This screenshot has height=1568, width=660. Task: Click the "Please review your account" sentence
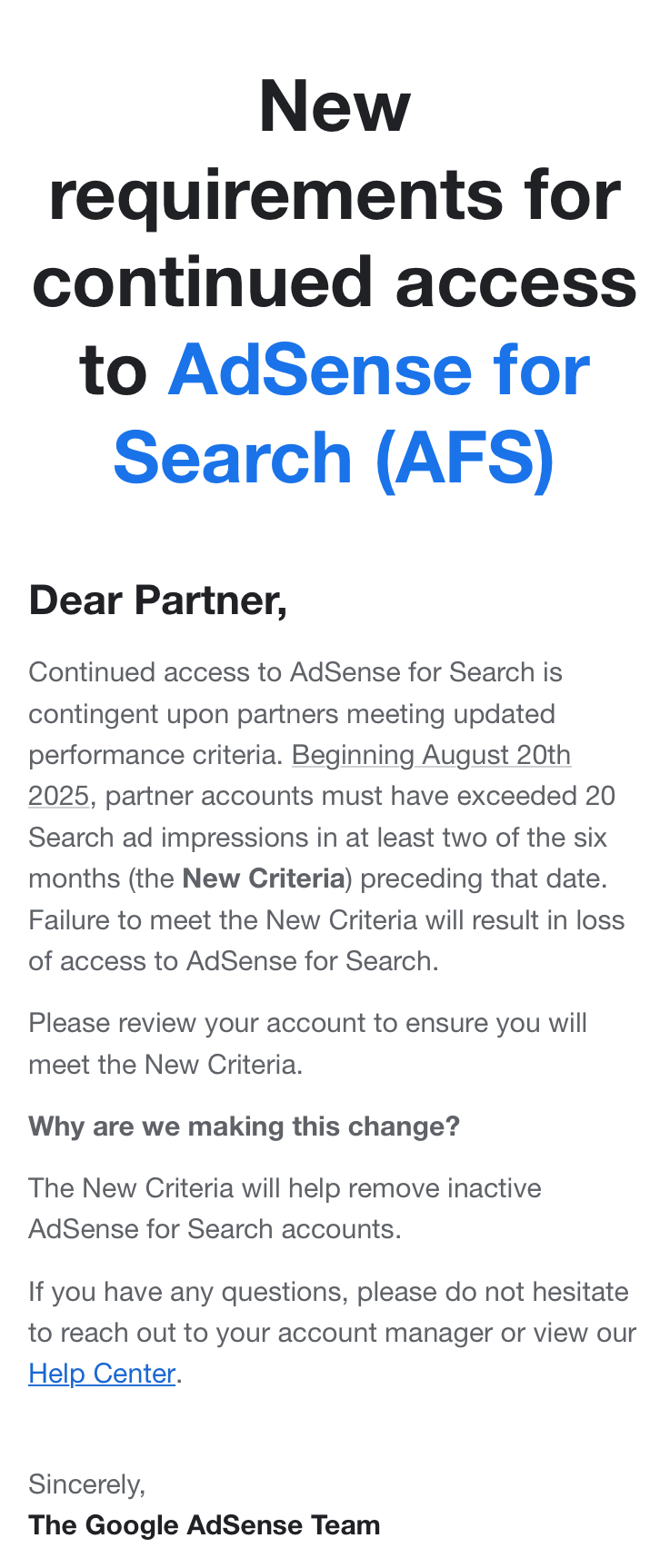(x=307, y=1023)
